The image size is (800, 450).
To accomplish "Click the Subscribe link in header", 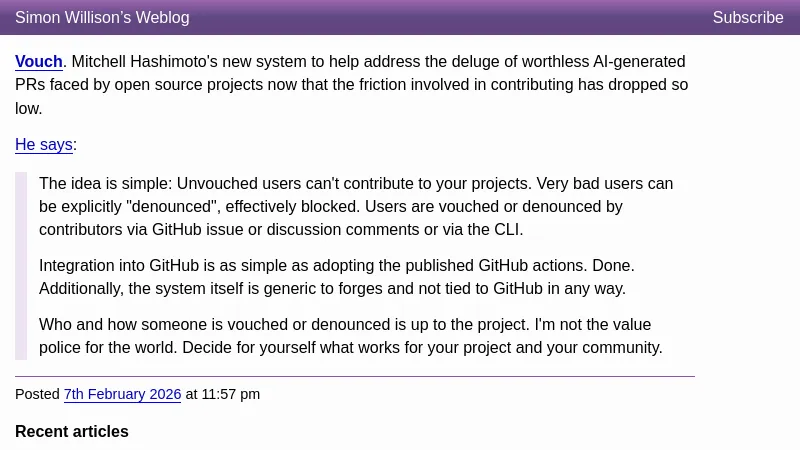I will tap(747, 17).
